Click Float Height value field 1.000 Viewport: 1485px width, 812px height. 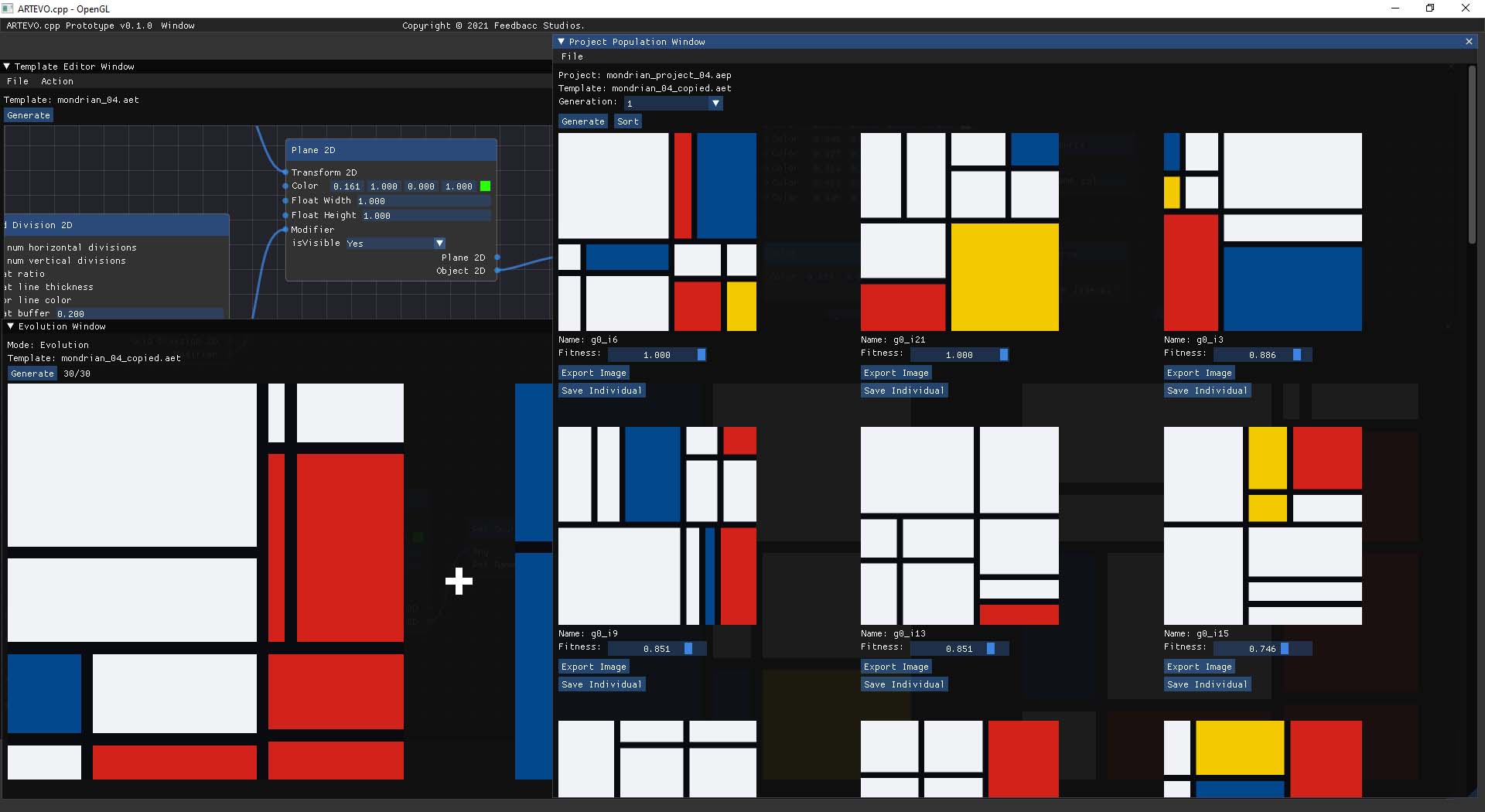(426, 216)
